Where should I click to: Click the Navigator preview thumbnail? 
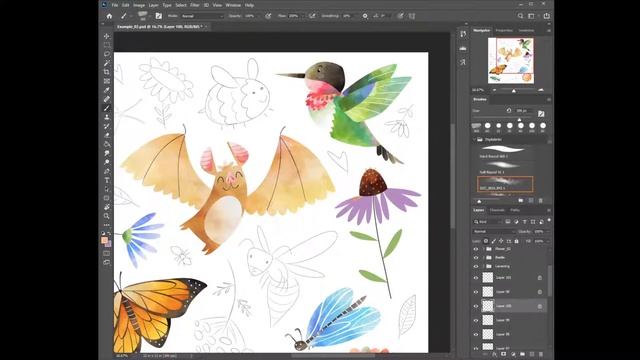[511, 60]
